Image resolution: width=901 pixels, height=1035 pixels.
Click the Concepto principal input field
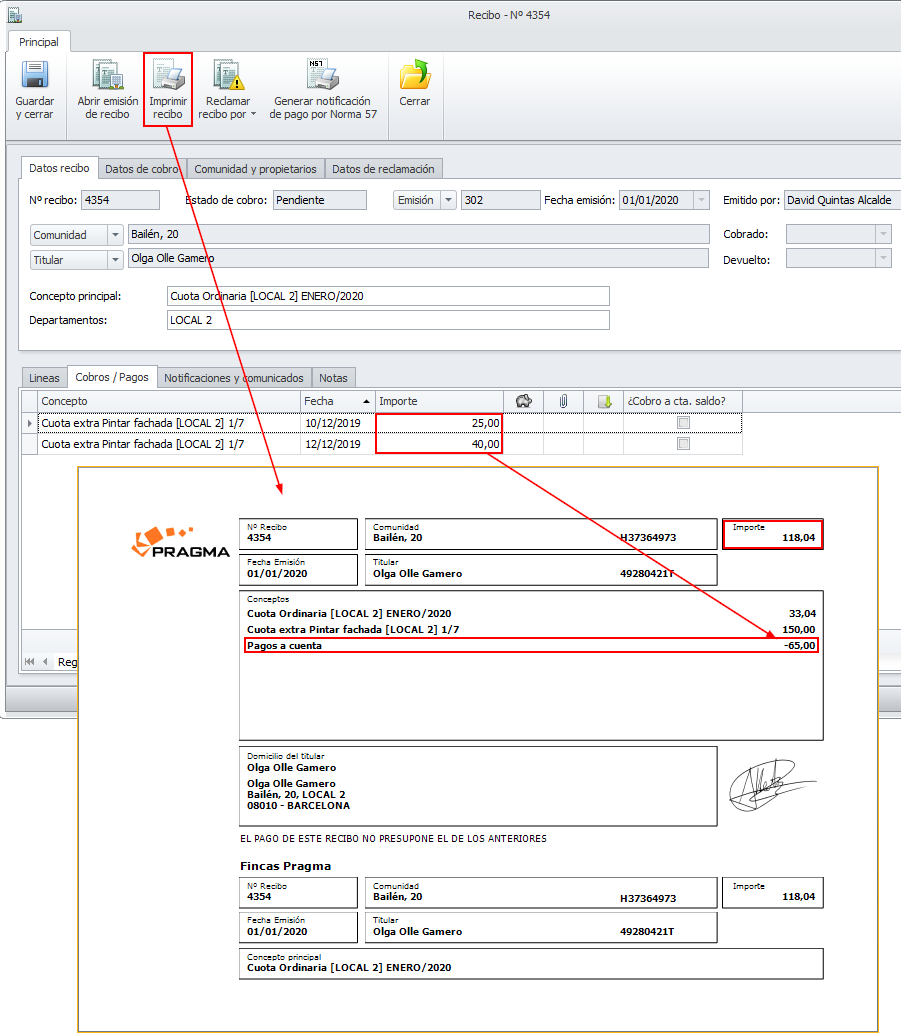point(388,296)
